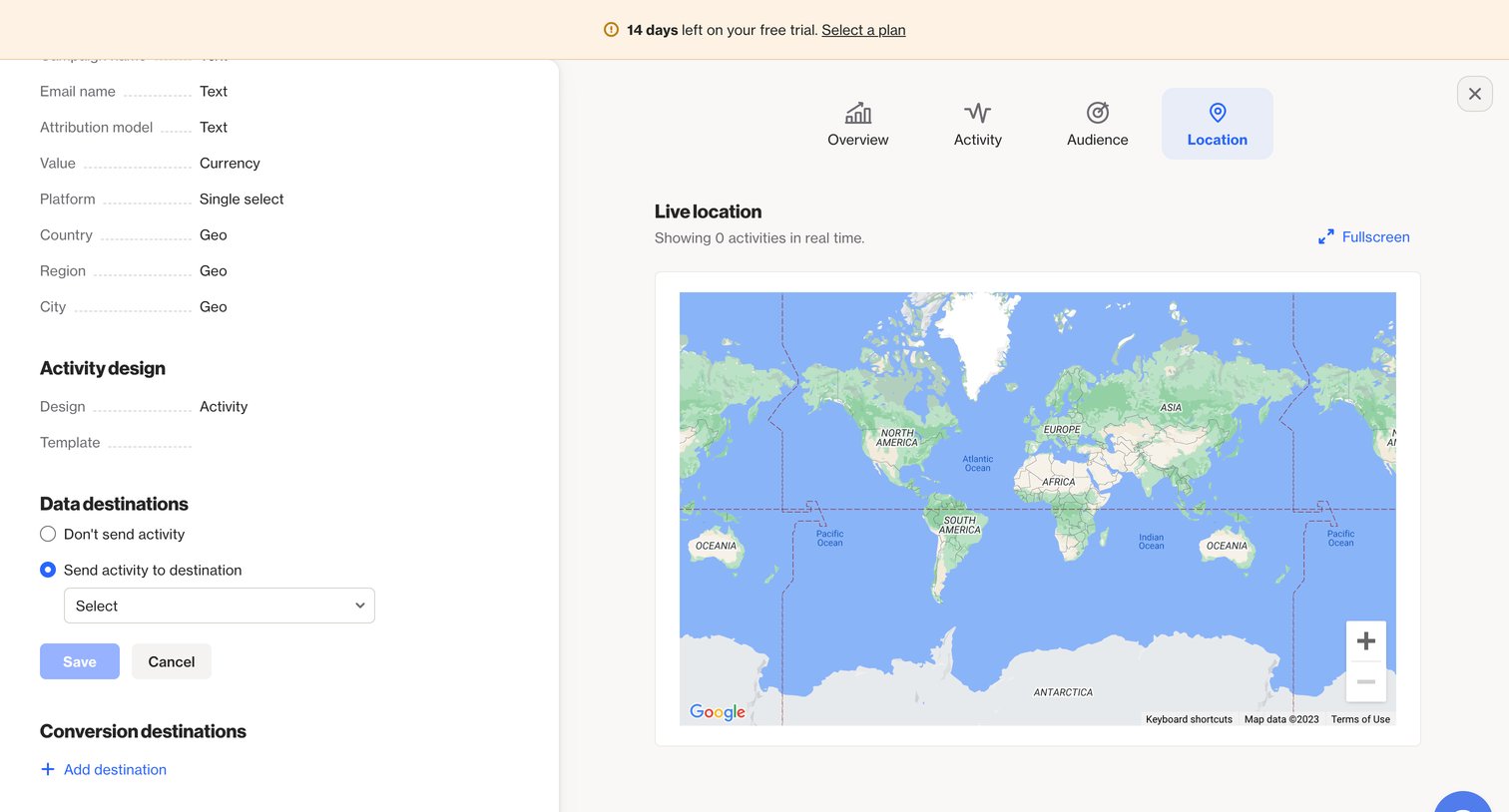Open the map in Fullscreen
The image size is (1509, 812).
point(1364,237)
